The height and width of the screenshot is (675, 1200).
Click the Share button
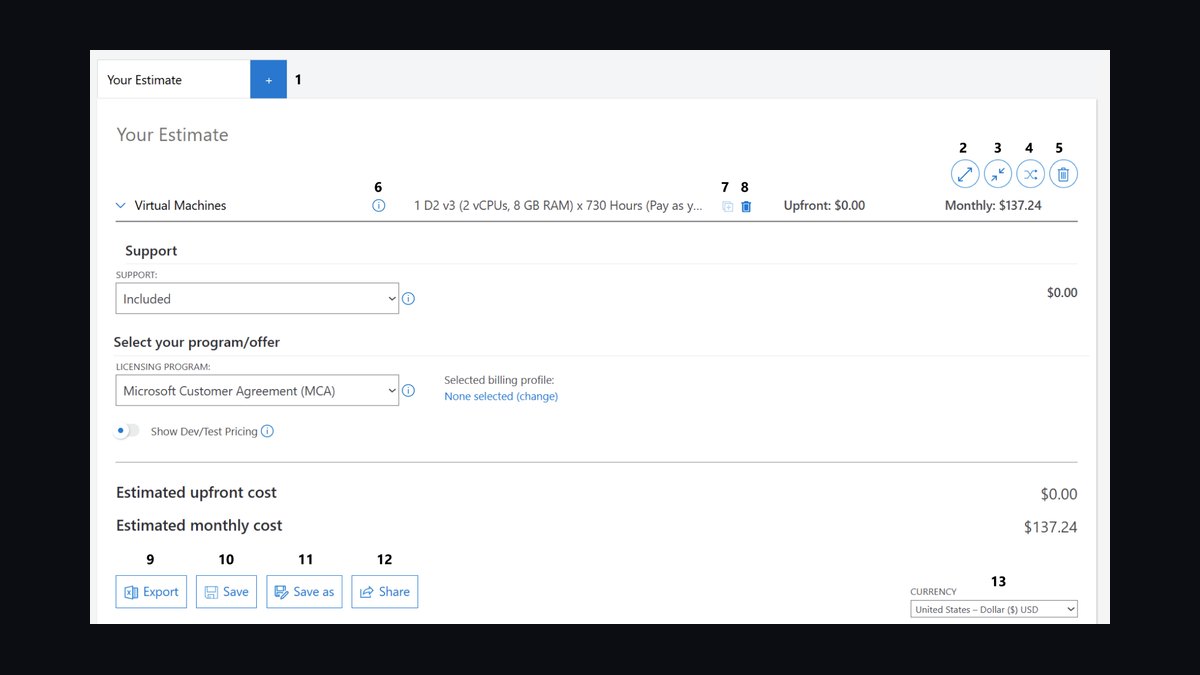point(385,592)
